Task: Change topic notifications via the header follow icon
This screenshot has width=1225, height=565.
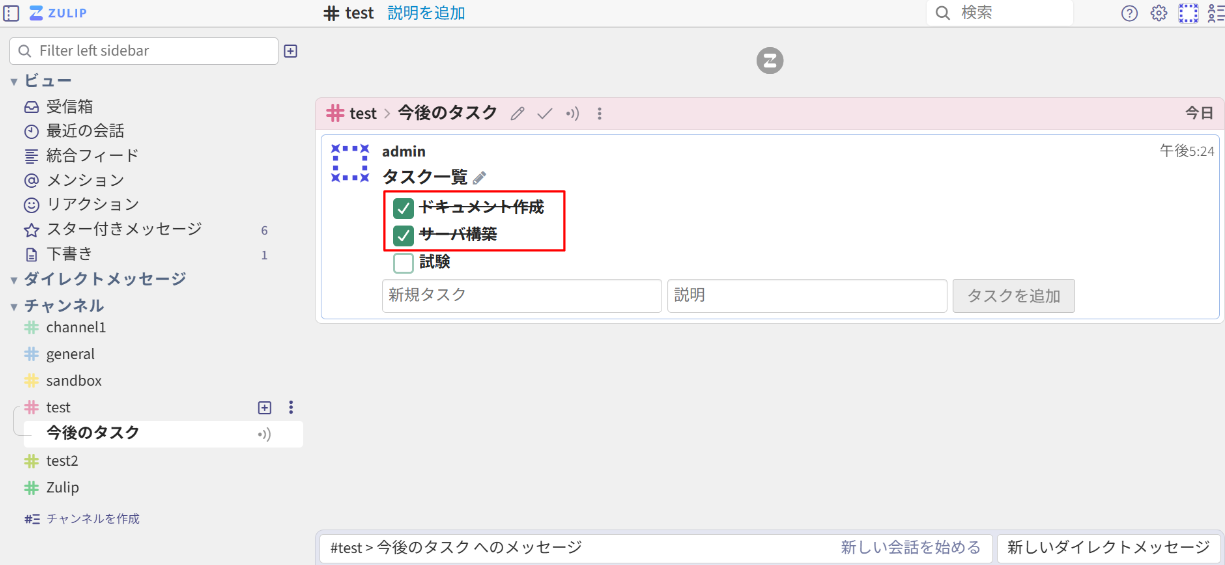Action: (572, 114)
